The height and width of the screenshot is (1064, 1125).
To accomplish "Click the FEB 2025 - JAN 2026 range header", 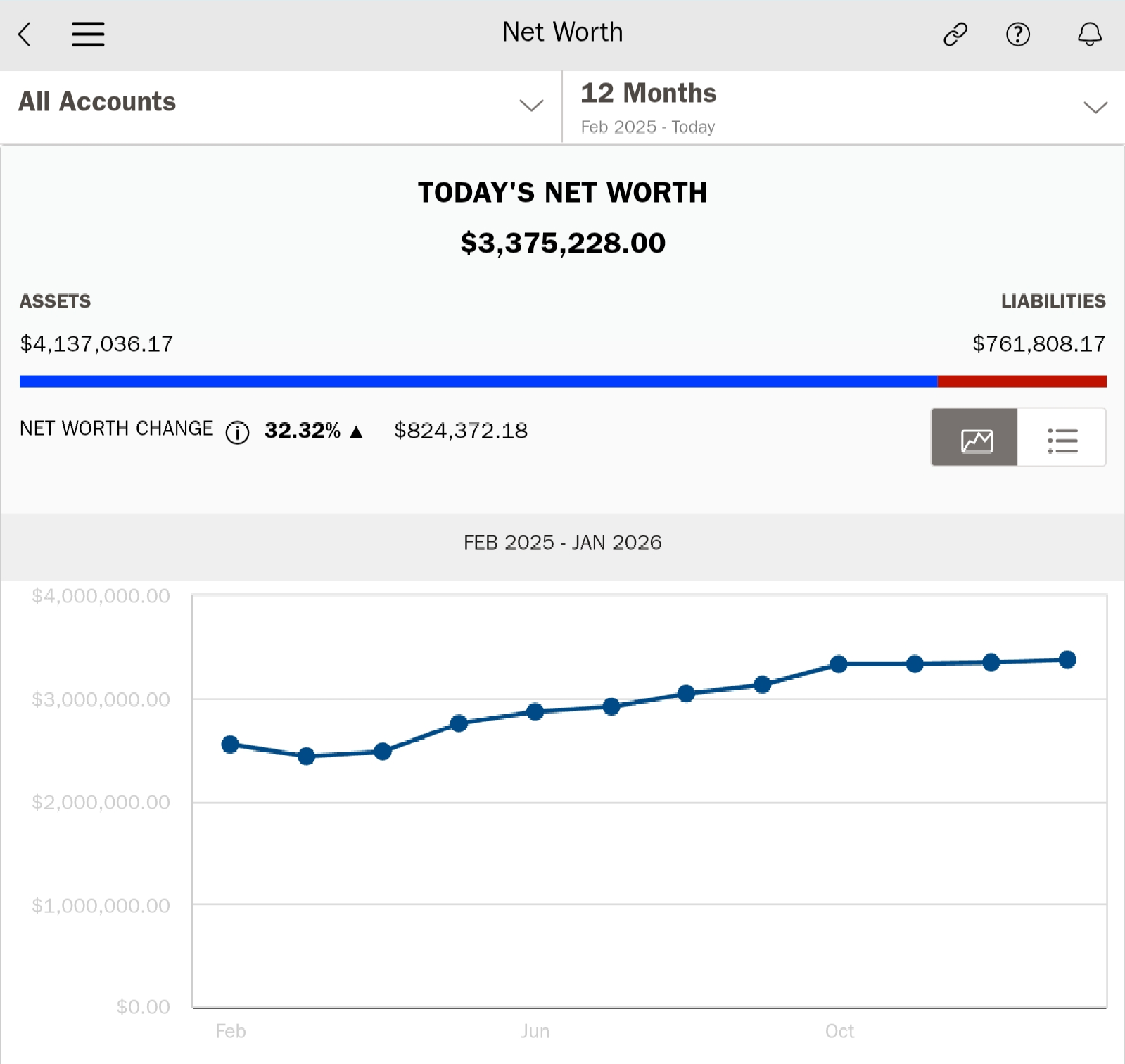I will [563, 543].
